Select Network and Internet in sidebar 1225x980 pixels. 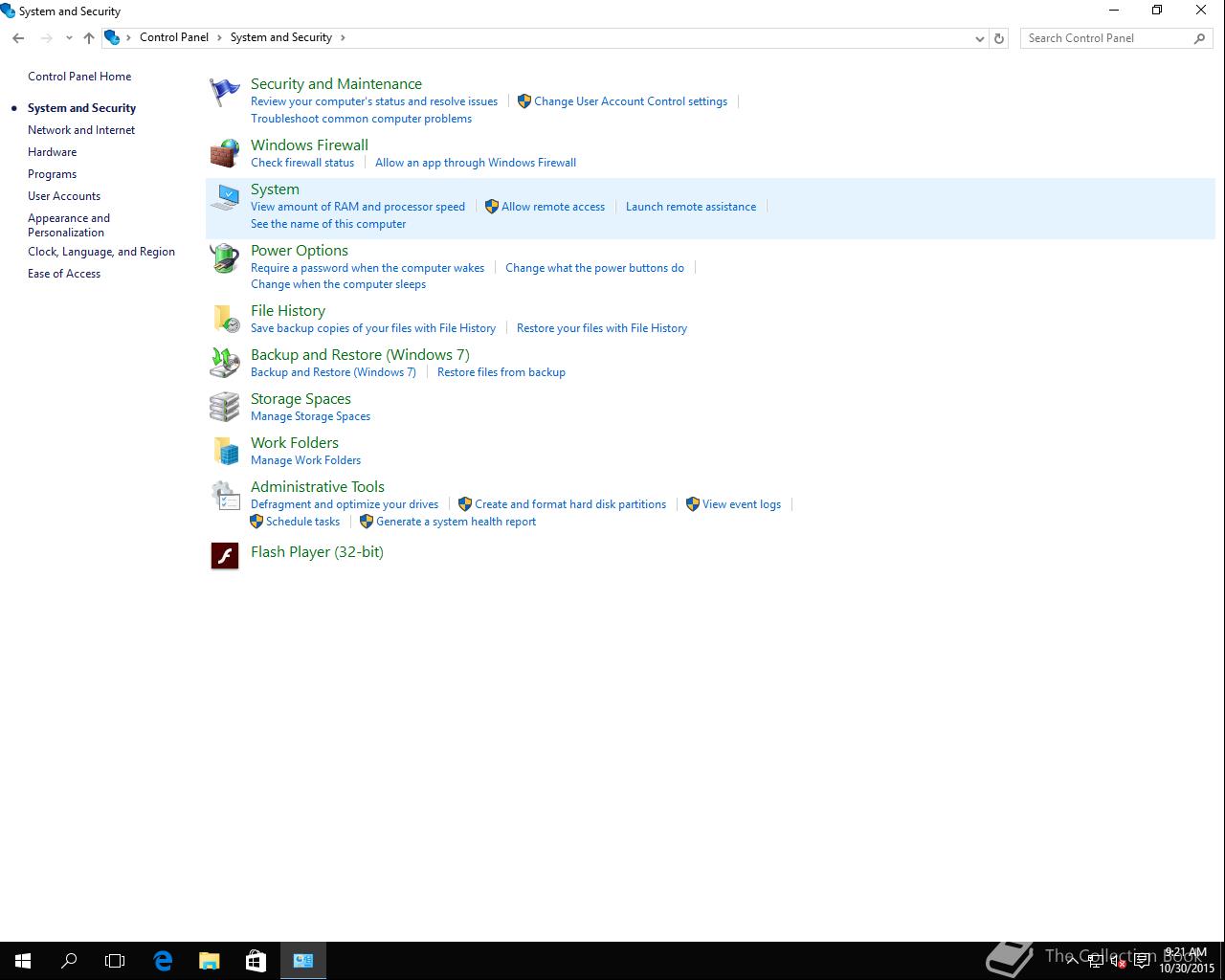(x=81, y=130)
